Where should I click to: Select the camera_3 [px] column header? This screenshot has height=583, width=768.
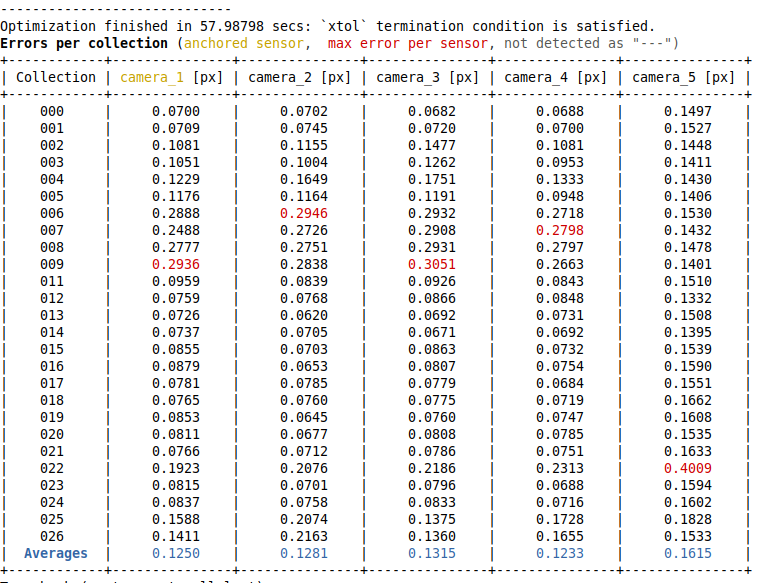point(427,77)
